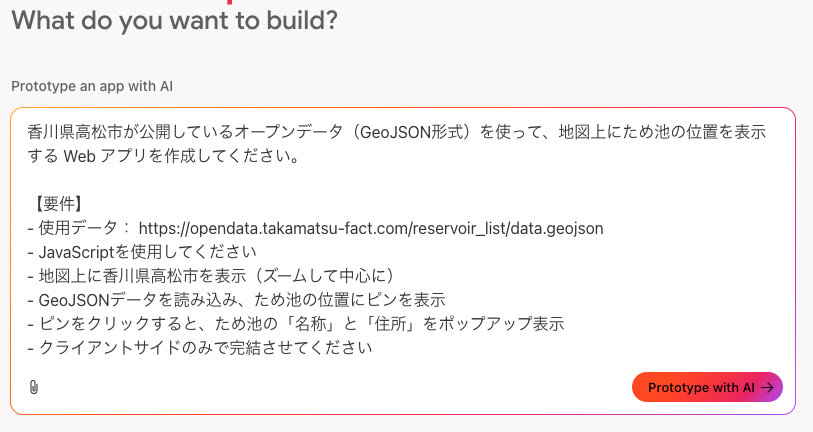This screenshot has height=432, width=813.
Task: Click the 「名称」 word in the prompt
Action: (311, 324)
